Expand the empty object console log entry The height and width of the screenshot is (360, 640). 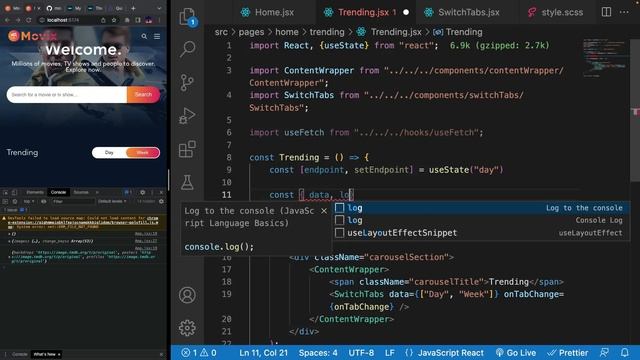9,234
